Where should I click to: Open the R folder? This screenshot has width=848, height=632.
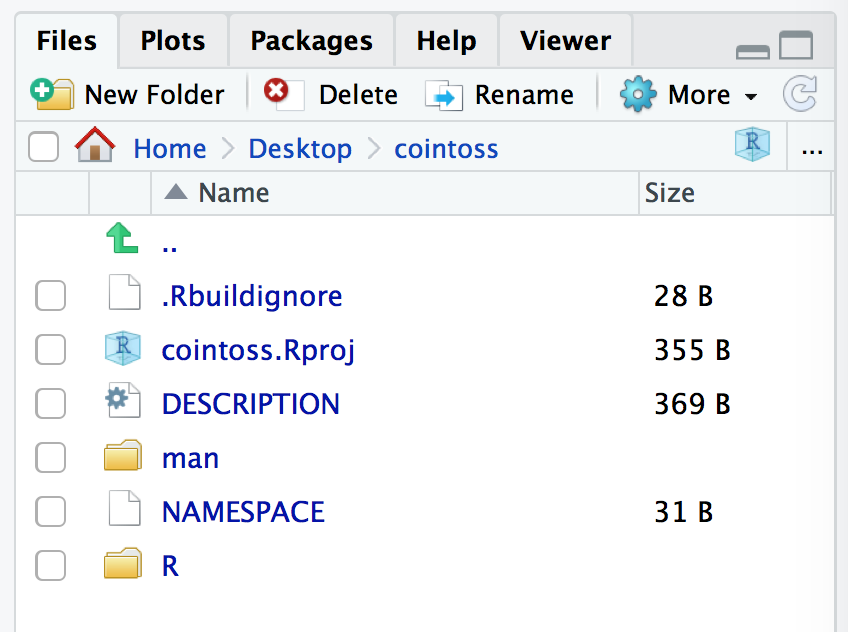pyautogui.click(x=170, y=566)
